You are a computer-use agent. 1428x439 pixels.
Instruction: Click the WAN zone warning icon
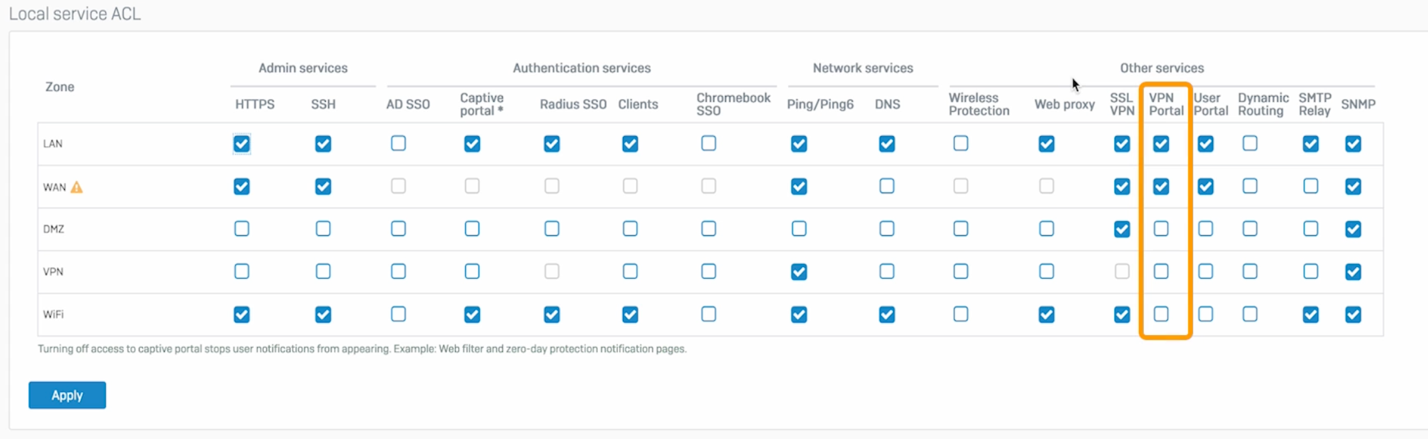point(77,186)
